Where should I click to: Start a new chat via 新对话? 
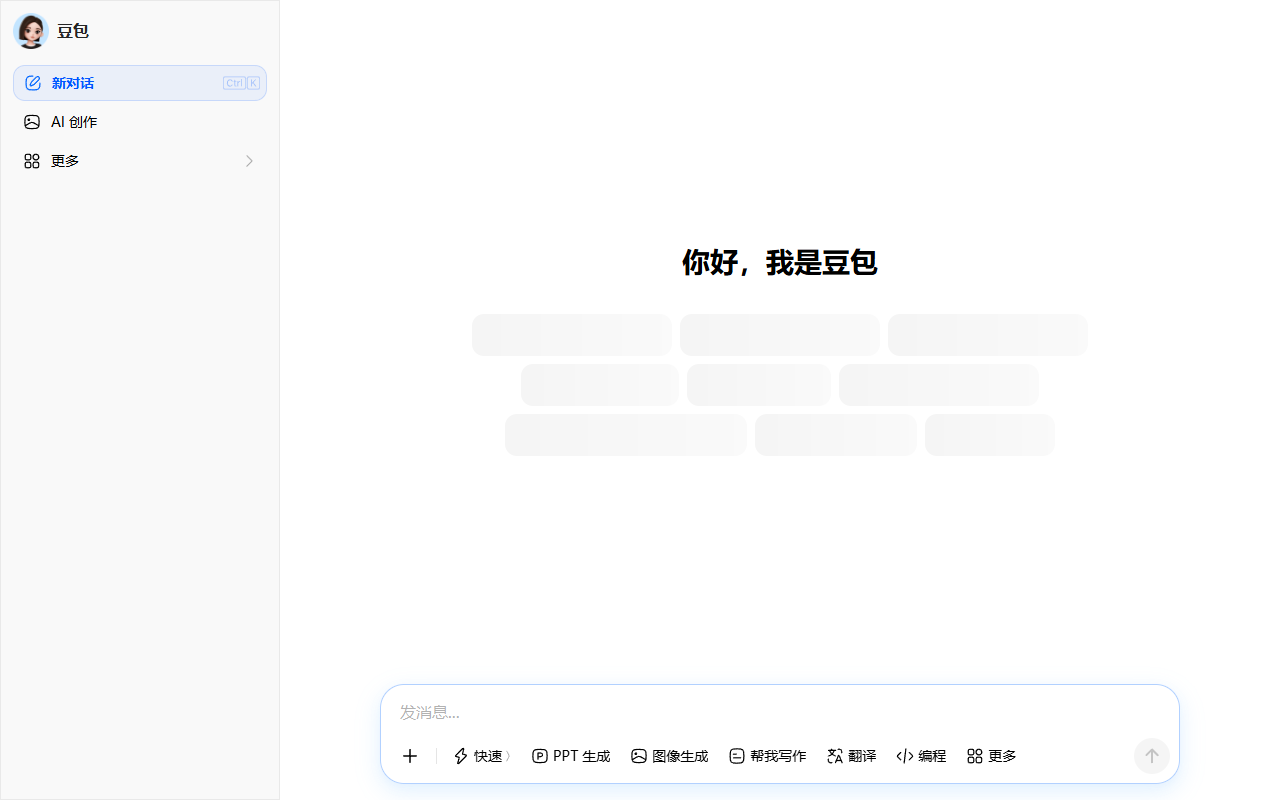(140, 83)
